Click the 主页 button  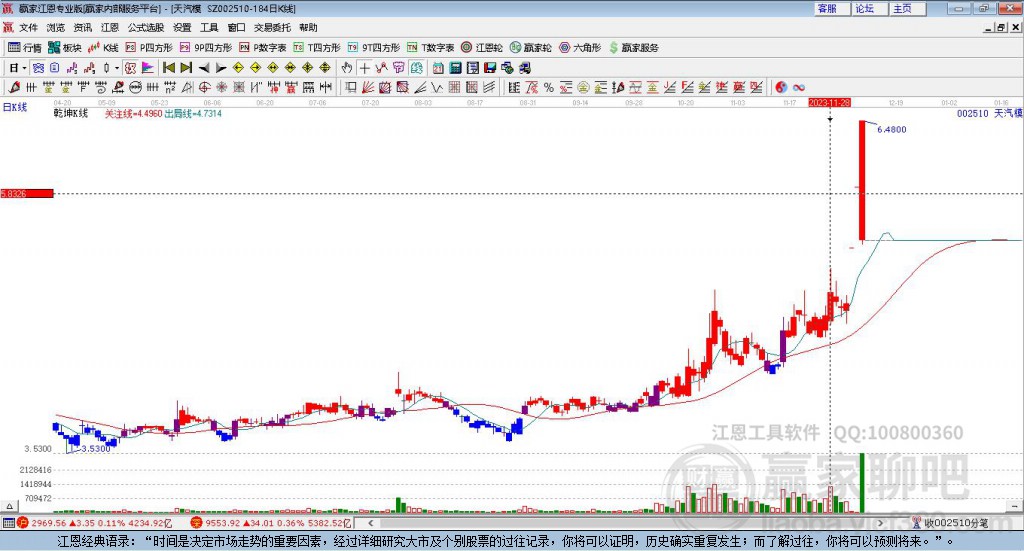906,8
